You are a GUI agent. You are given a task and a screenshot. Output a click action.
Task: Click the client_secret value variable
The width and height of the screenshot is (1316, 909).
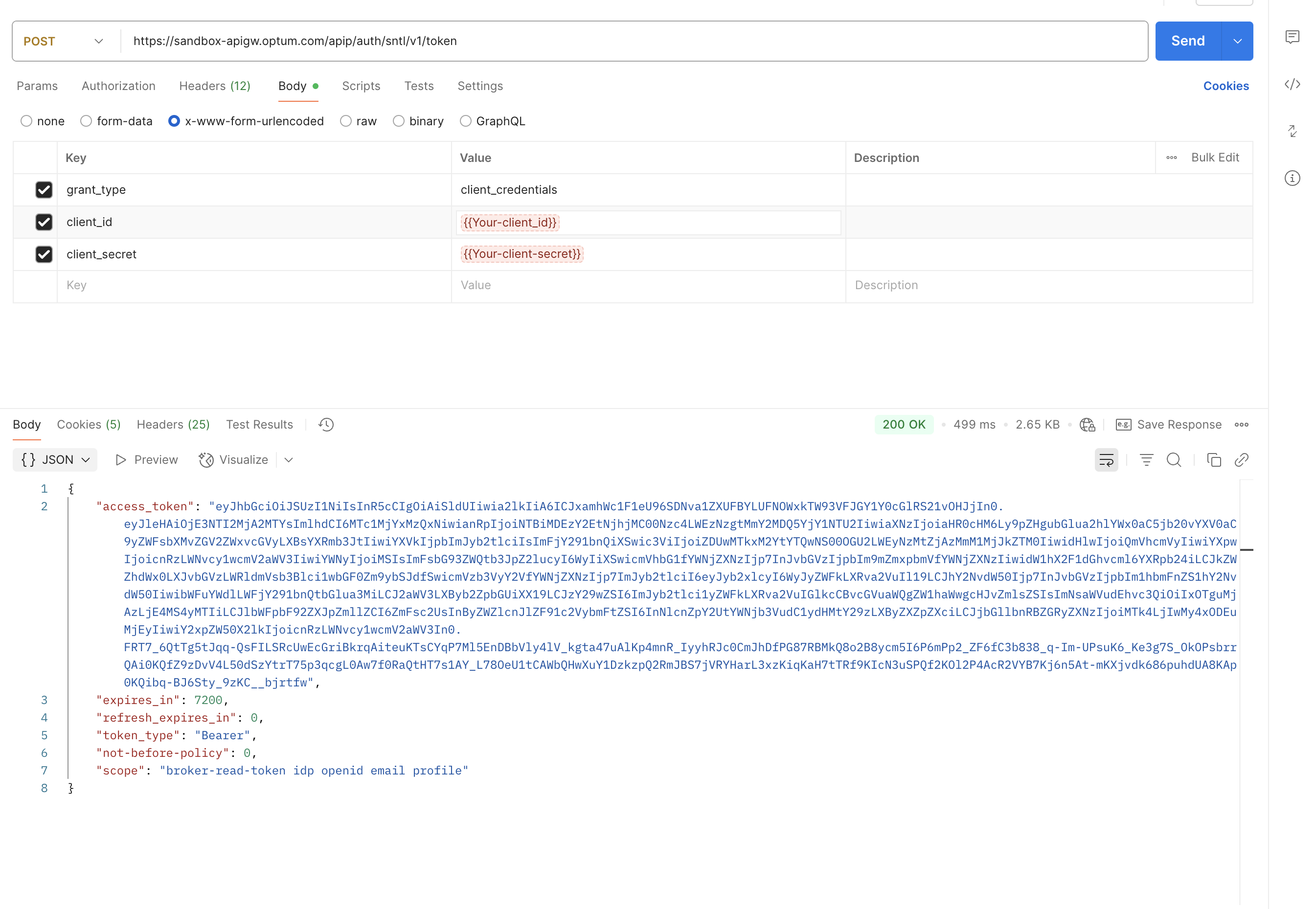coord(522,254)
